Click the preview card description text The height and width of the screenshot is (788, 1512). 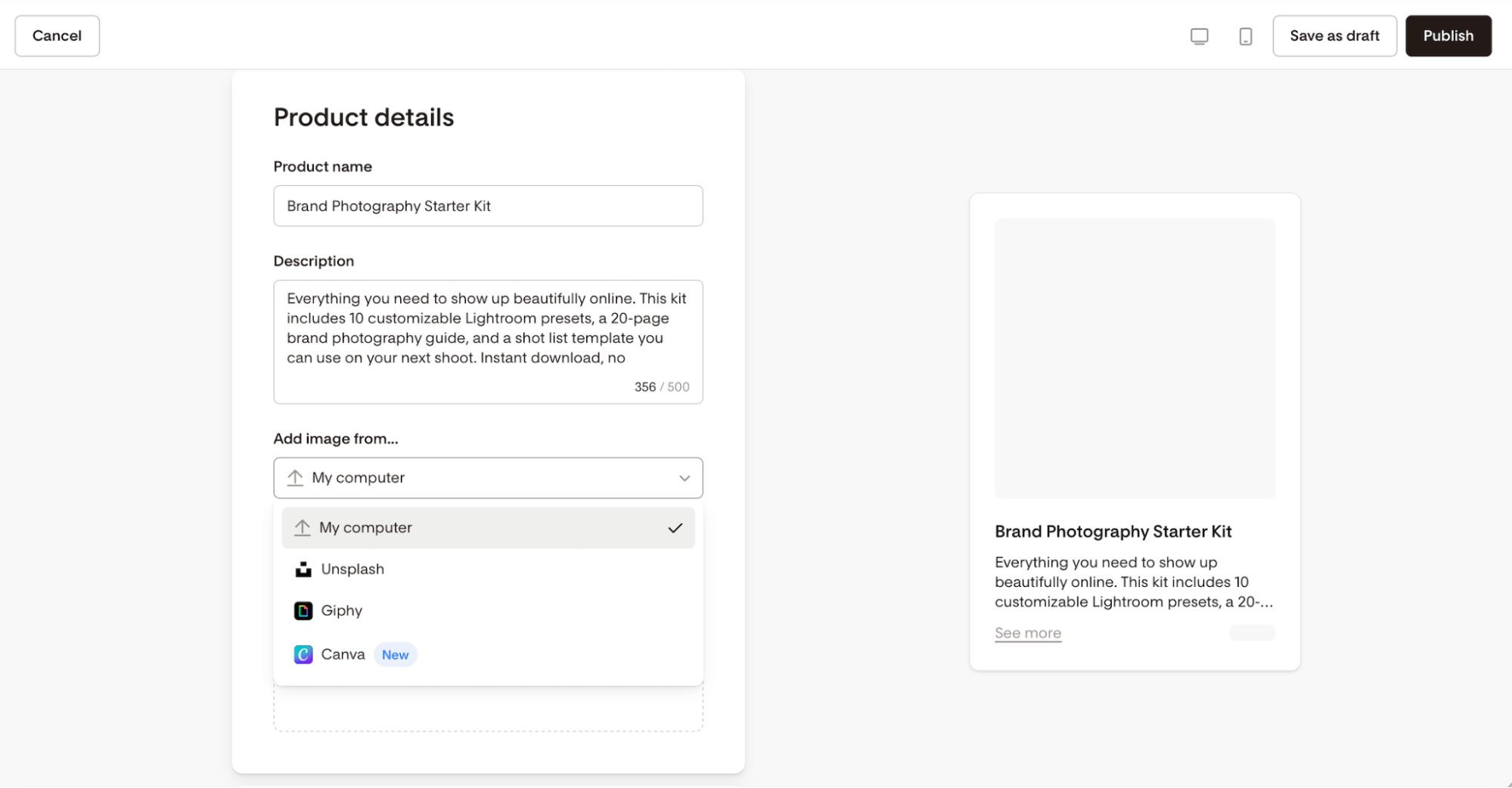point(1134,582)
